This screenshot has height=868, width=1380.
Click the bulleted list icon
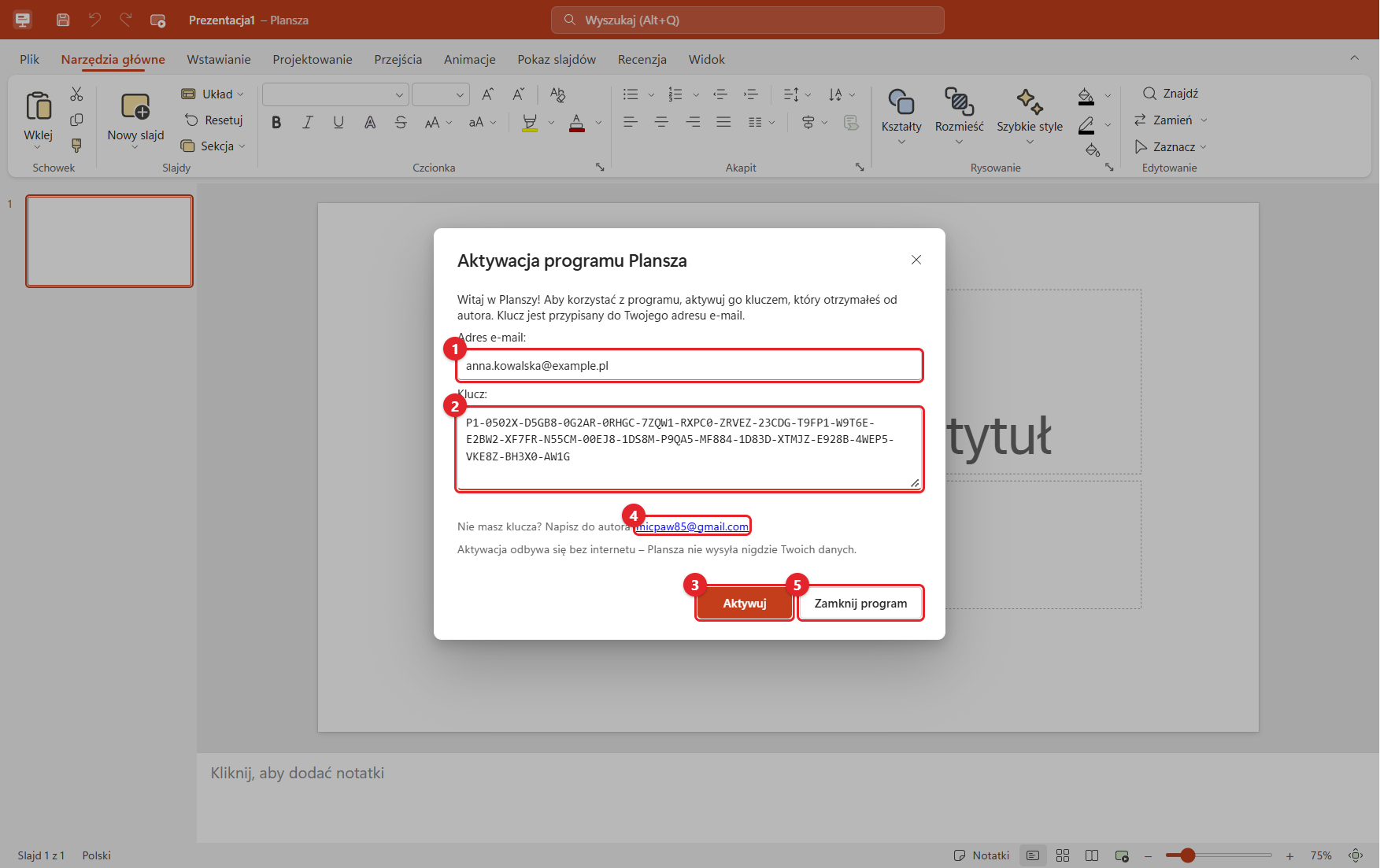tap(631, 94)
